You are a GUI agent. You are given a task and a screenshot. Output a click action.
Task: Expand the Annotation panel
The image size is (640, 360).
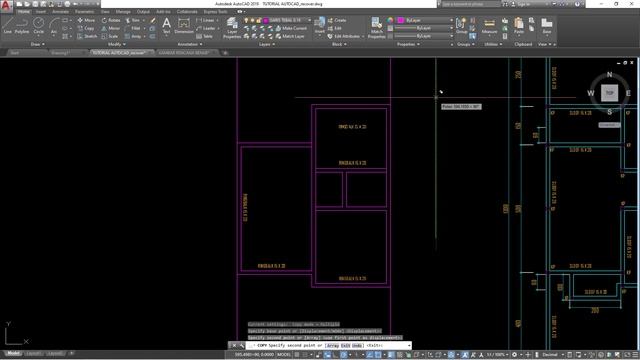pos(190,44)
